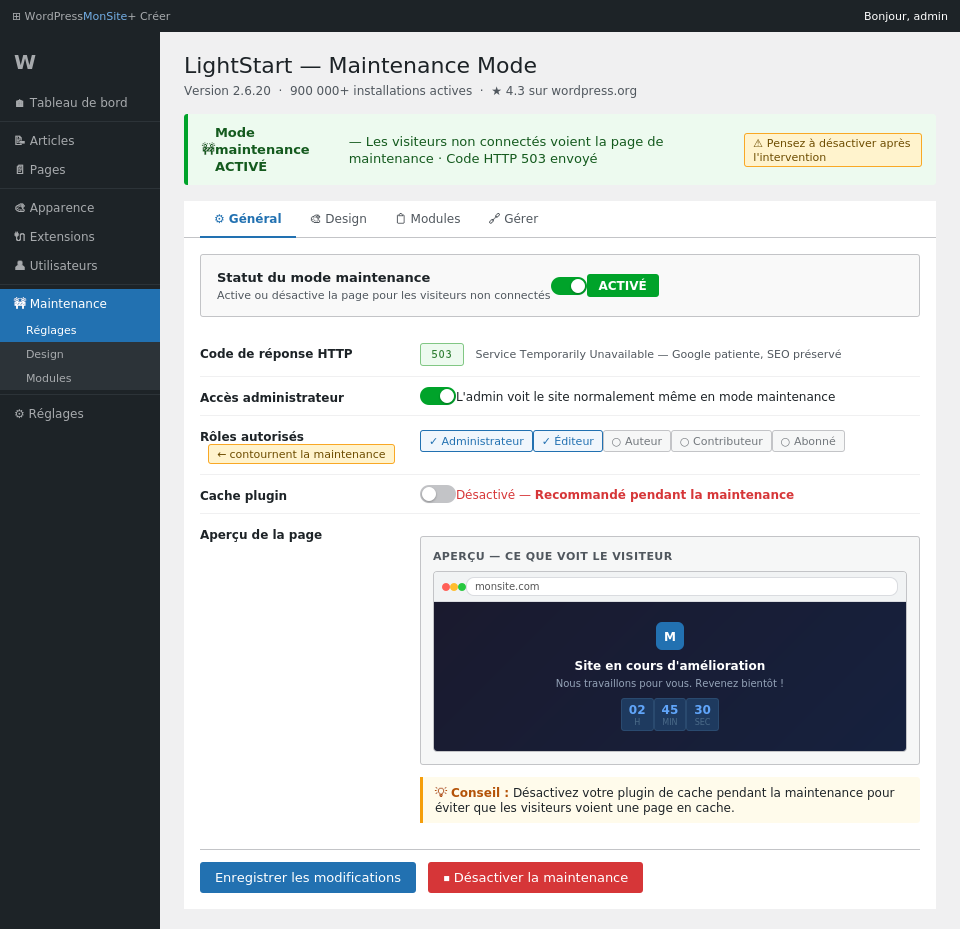The width and height of the screenshot is (960, 929).
Task: Uncheck the Éditeur role
Action: 568,441
